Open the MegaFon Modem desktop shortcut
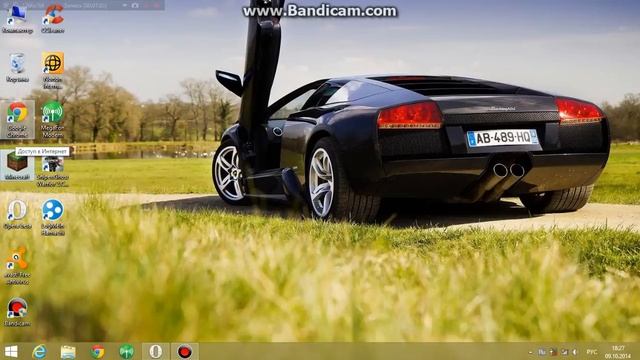Viewport: 640px width, 360px height. [x=53, y=119]
